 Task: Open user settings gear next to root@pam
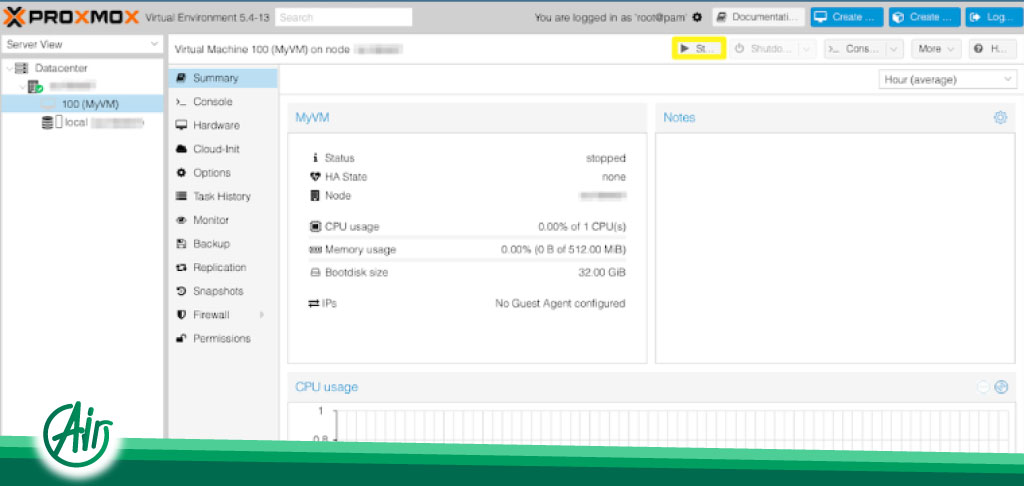coord(697,18)
